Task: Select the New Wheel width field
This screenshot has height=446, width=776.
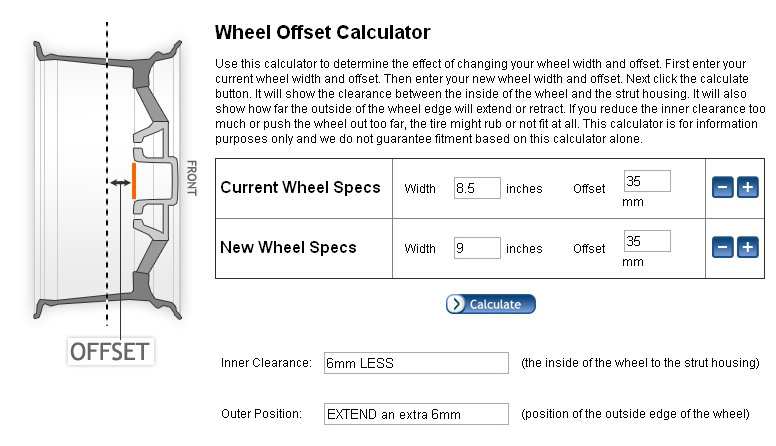Action: click(476, 248)
